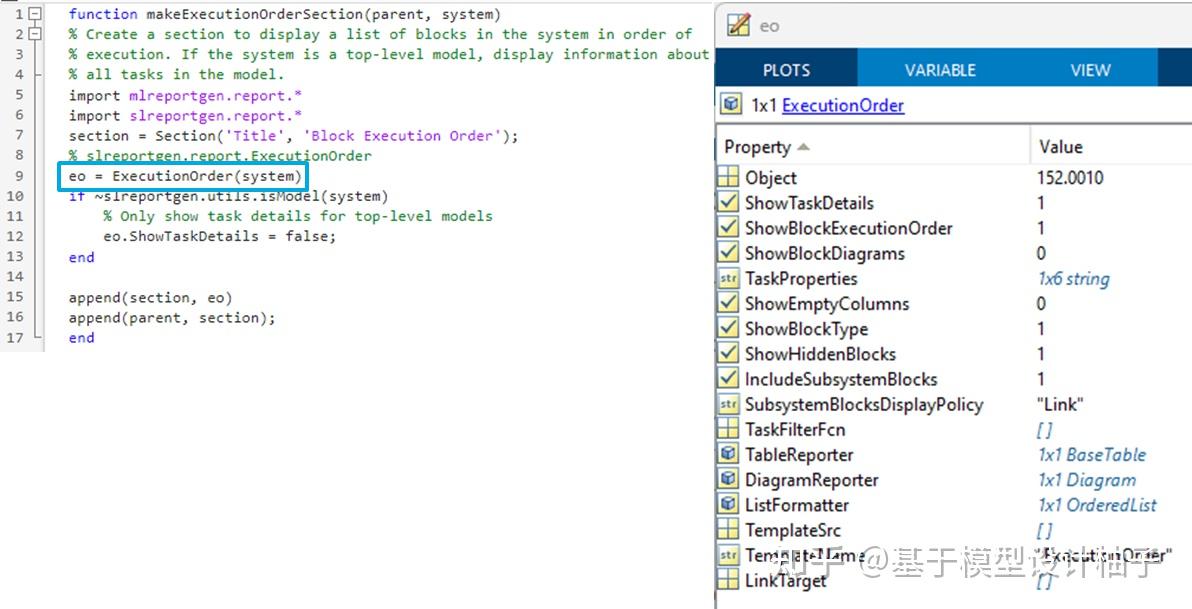Open the VIEW tab
This screenshot has width=1192, height=609.
(1090, 70)
